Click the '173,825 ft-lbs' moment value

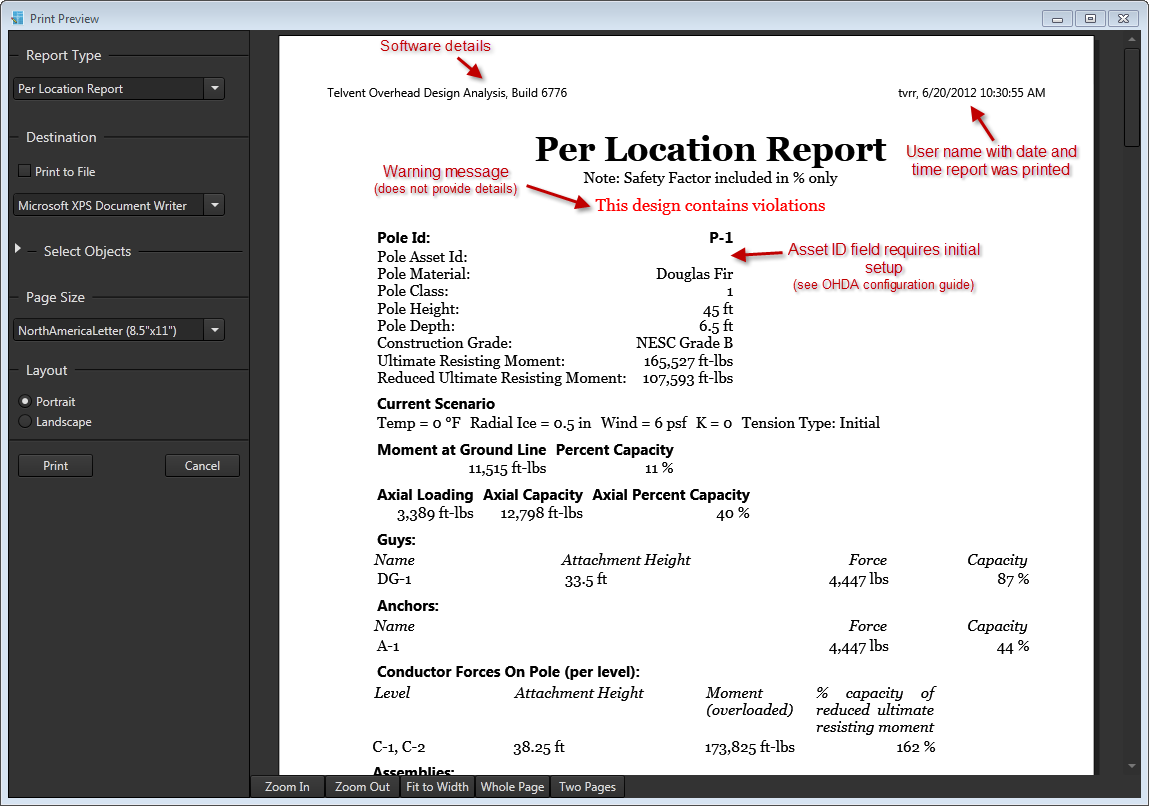pos(750,747)
